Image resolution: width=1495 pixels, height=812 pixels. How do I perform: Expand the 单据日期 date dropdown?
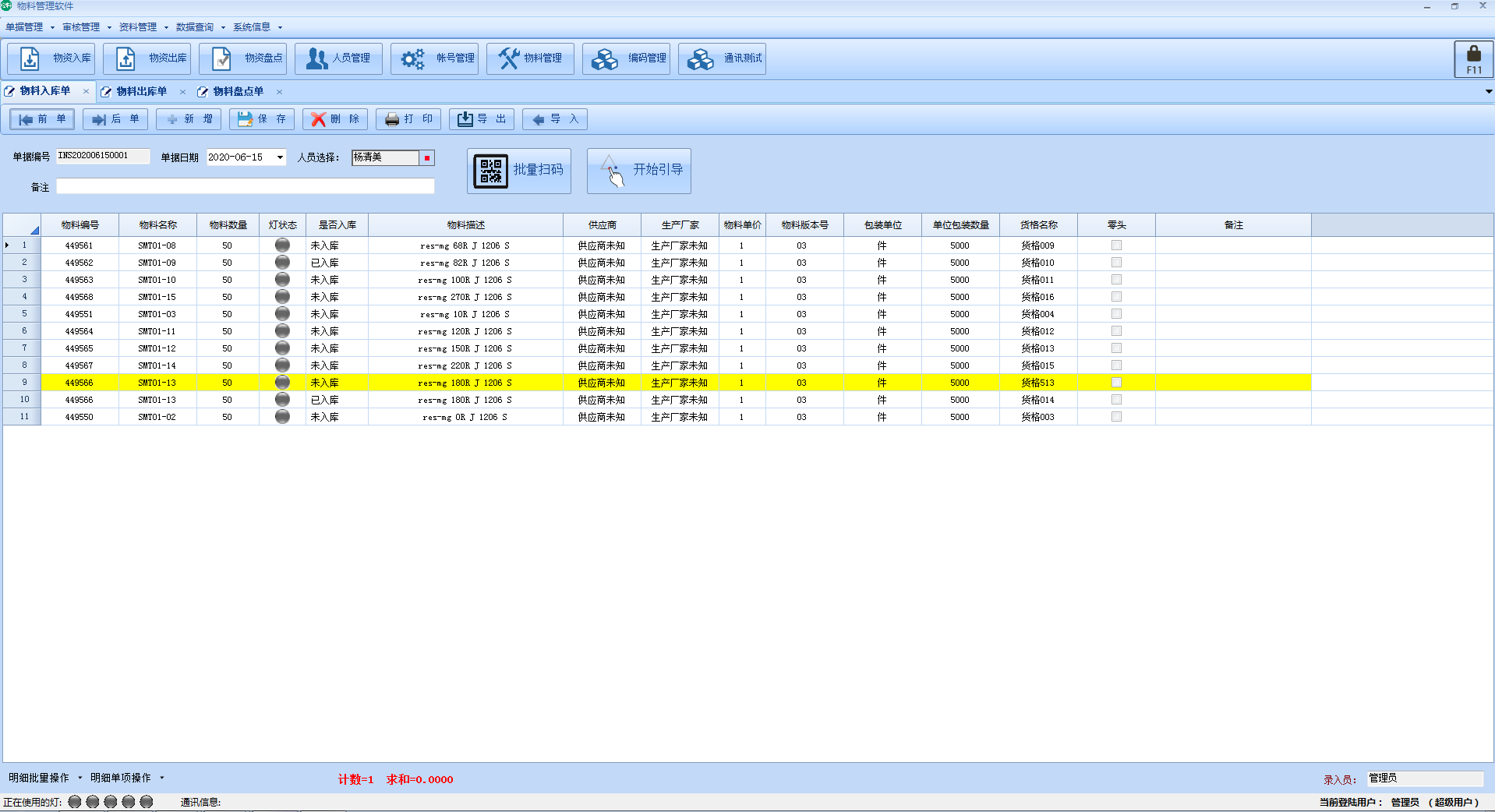point(280,157)
